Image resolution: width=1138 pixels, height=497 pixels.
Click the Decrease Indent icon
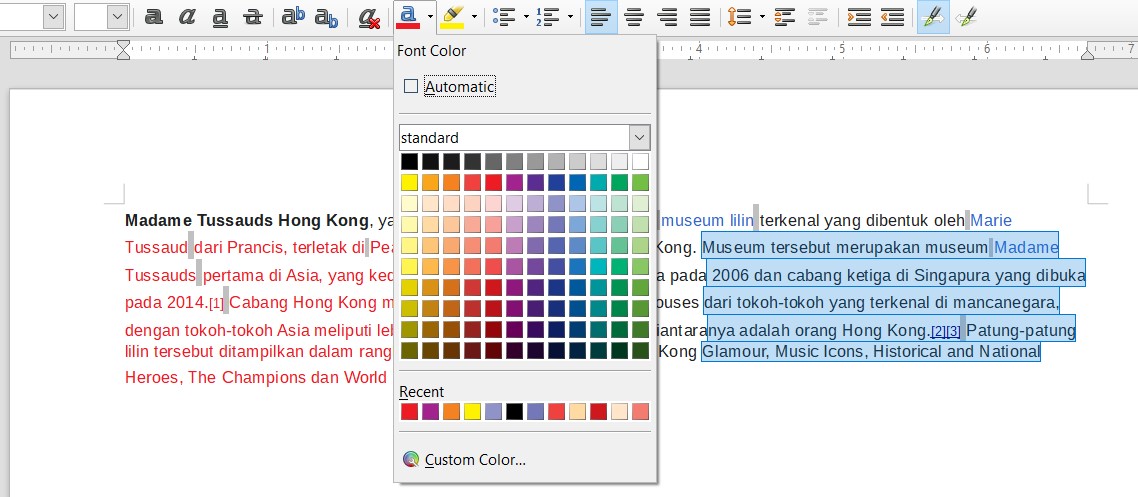click(893, 17)
